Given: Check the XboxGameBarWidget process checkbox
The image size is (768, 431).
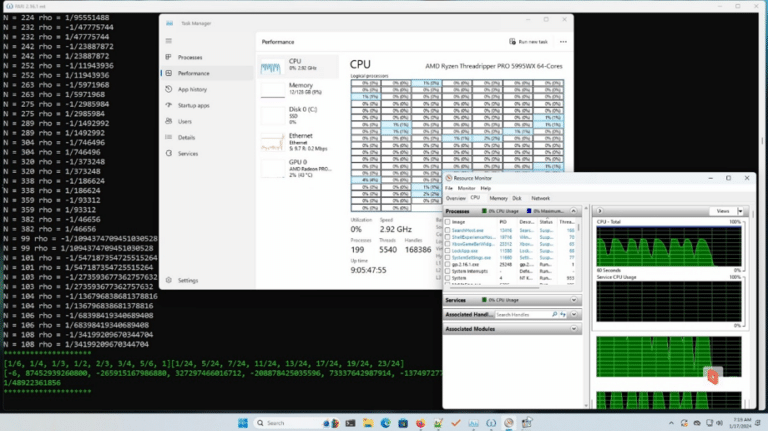Looking at the screenshot, I should pos(448,244).
